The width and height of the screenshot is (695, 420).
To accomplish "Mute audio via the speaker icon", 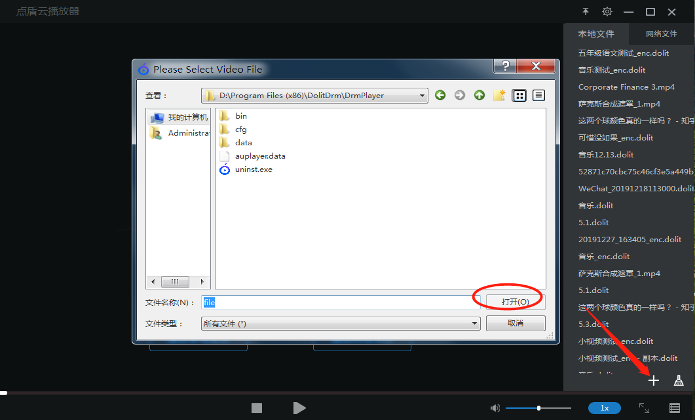I will coord(494,408).
